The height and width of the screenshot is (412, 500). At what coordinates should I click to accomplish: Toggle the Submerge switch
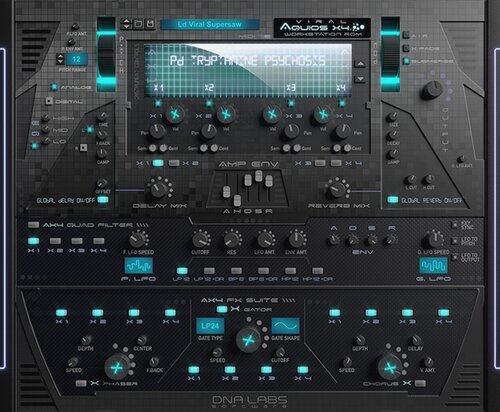coord(406,61)
